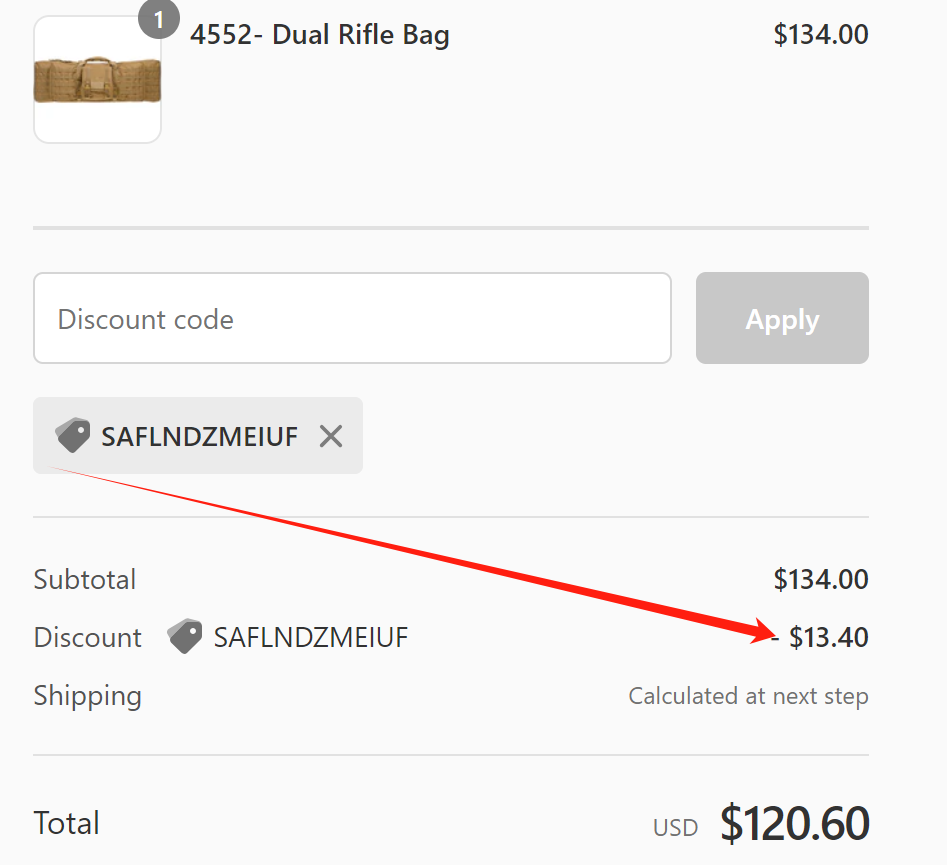Screen dimensions: 947x865
Task: Click the Total label
Action: (x=66, y=823)
